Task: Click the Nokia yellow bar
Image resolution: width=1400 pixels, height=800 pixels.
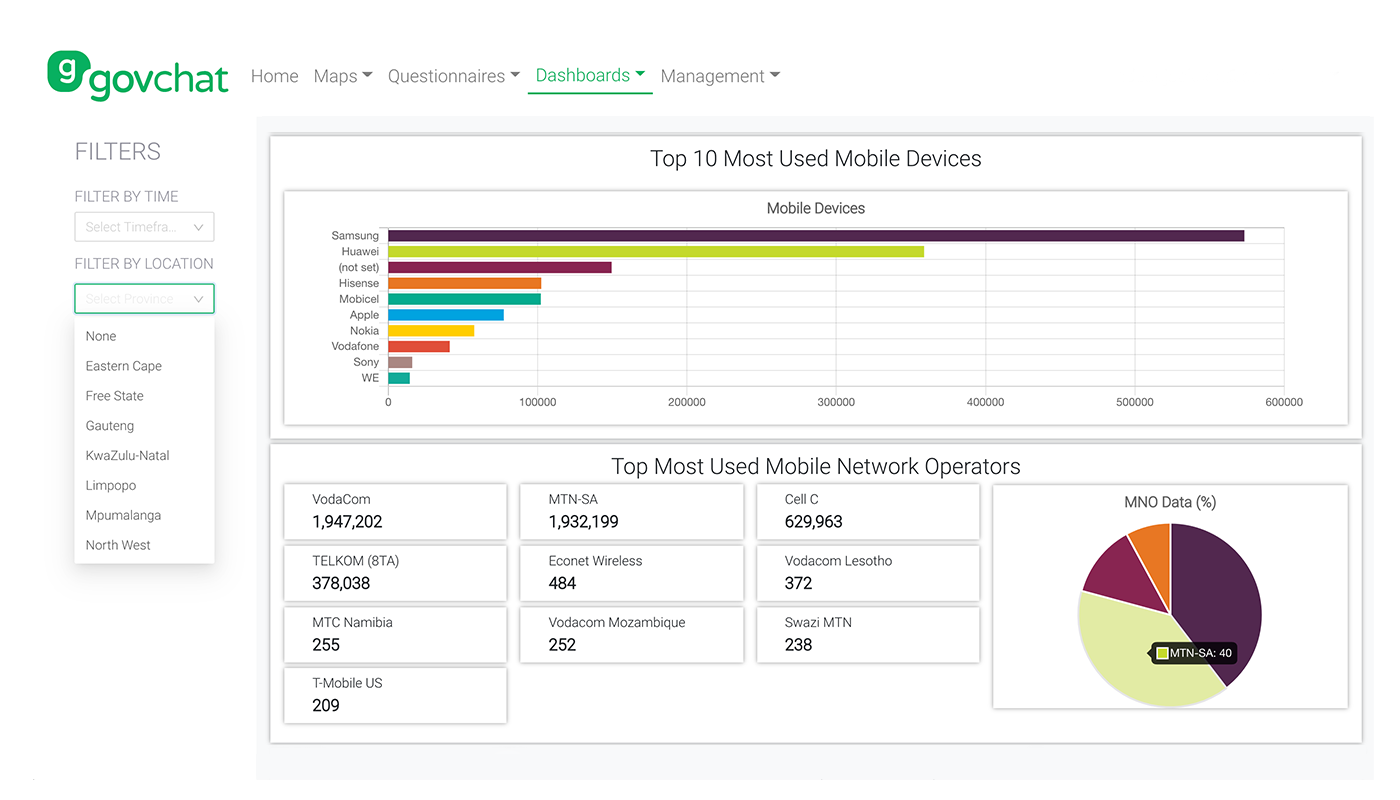Action: click(431, 331)
